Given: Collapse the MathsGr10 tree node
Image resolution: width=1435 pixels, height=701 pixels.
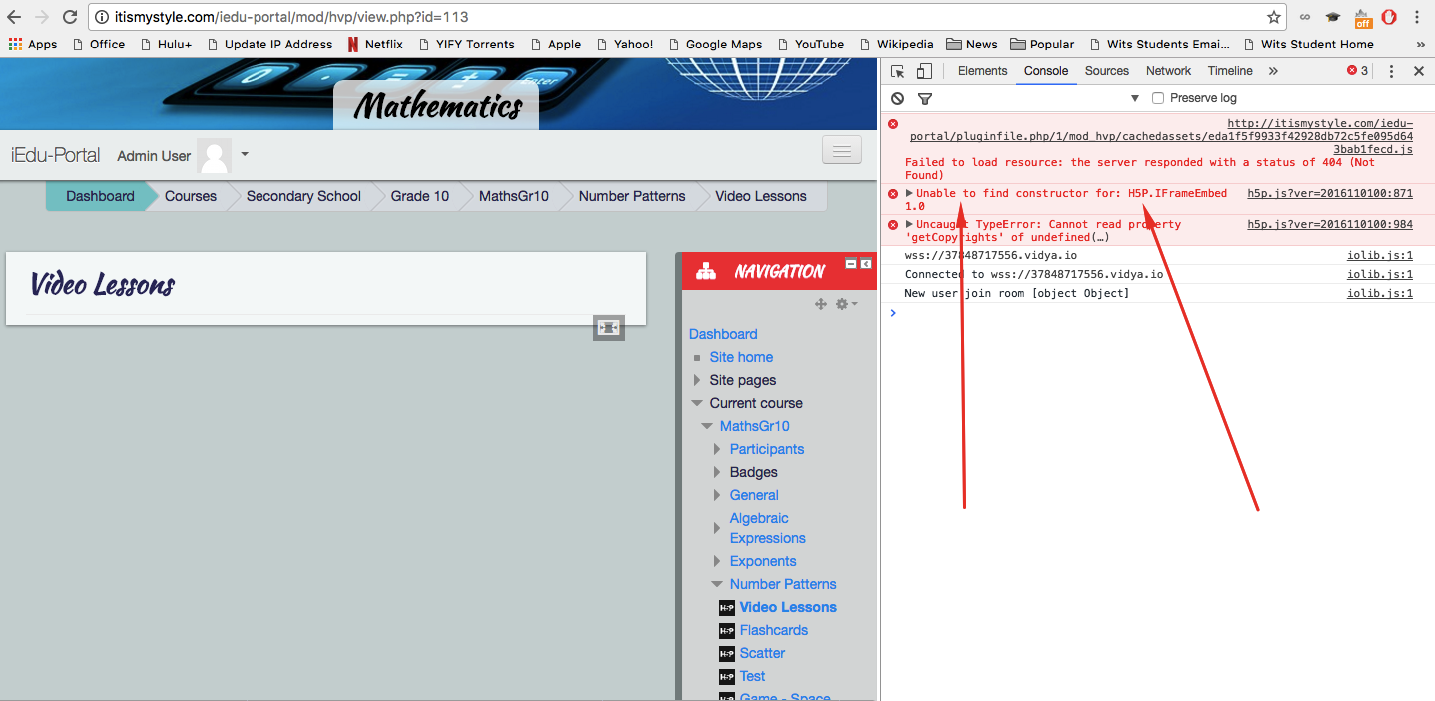Looking at the screenshot, I should pos(707,426).
